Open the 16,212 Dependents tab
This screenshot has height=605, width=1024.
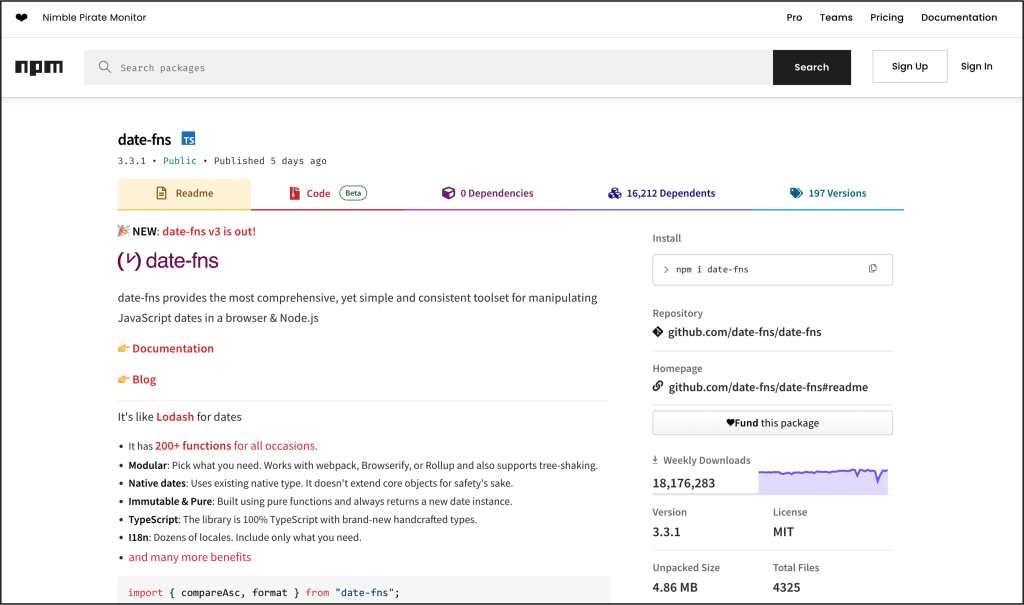point(662,193)
